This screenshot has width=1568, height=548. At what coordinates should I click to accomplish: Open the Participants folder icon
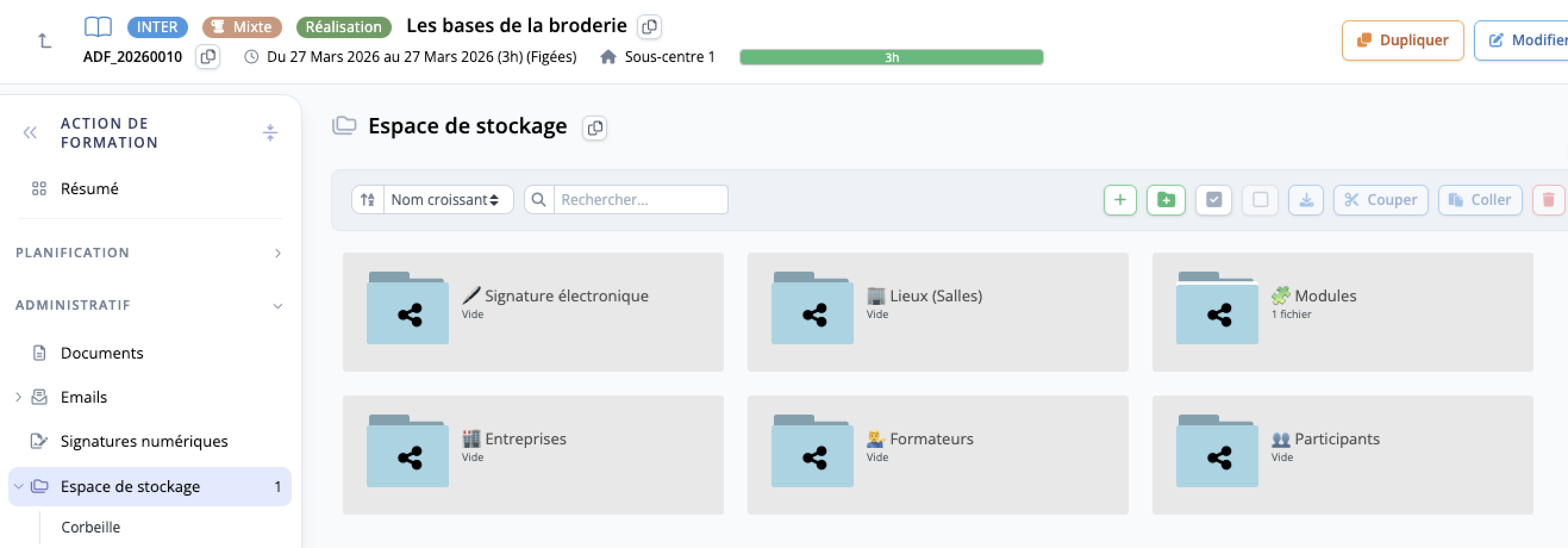coord(1217,451)
